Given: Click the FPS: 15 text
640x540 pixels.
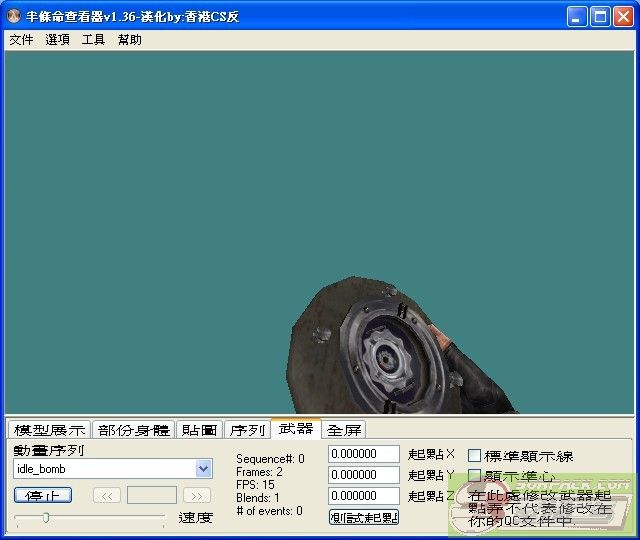Looking at the screenshot, I should (x=255, y=485).
